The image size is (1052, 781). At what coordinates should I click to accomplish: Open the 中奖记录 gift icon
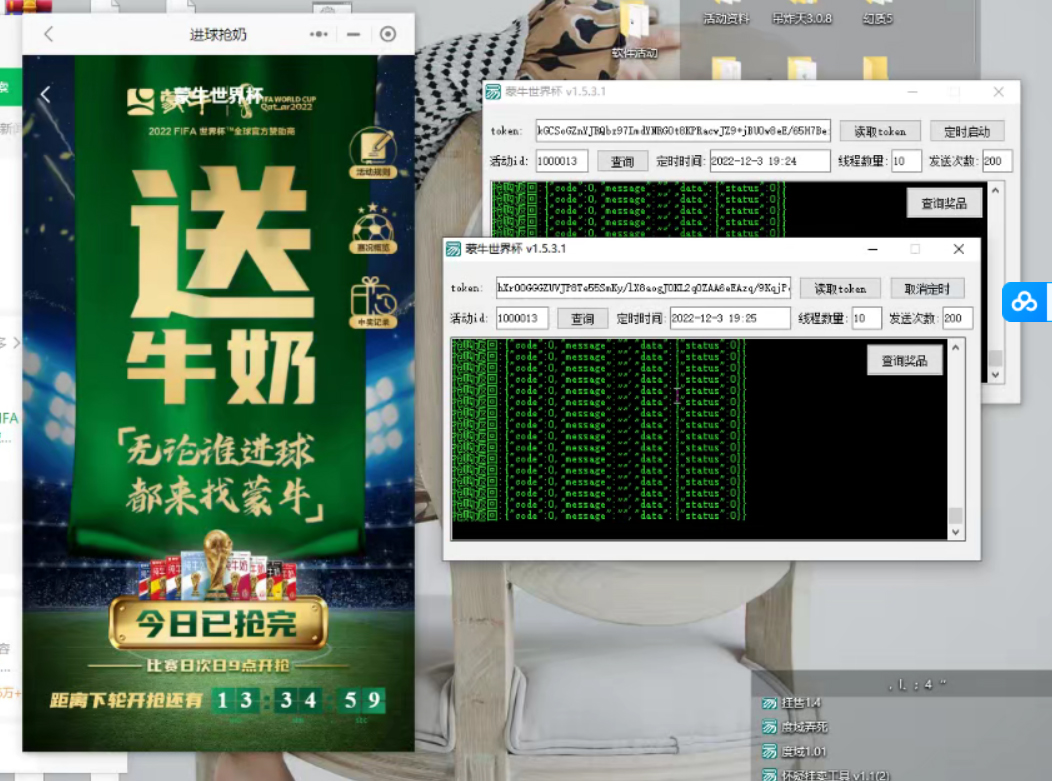tap(372, 297)
